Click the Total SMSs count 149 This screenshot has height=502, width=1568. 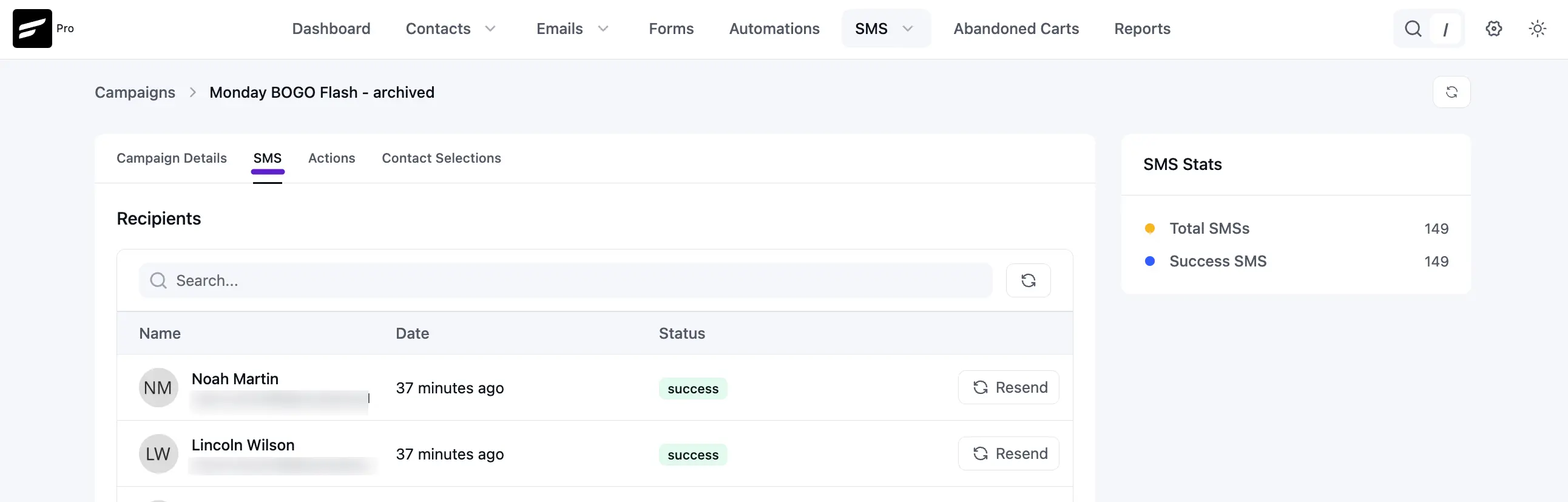[1436, 229]
